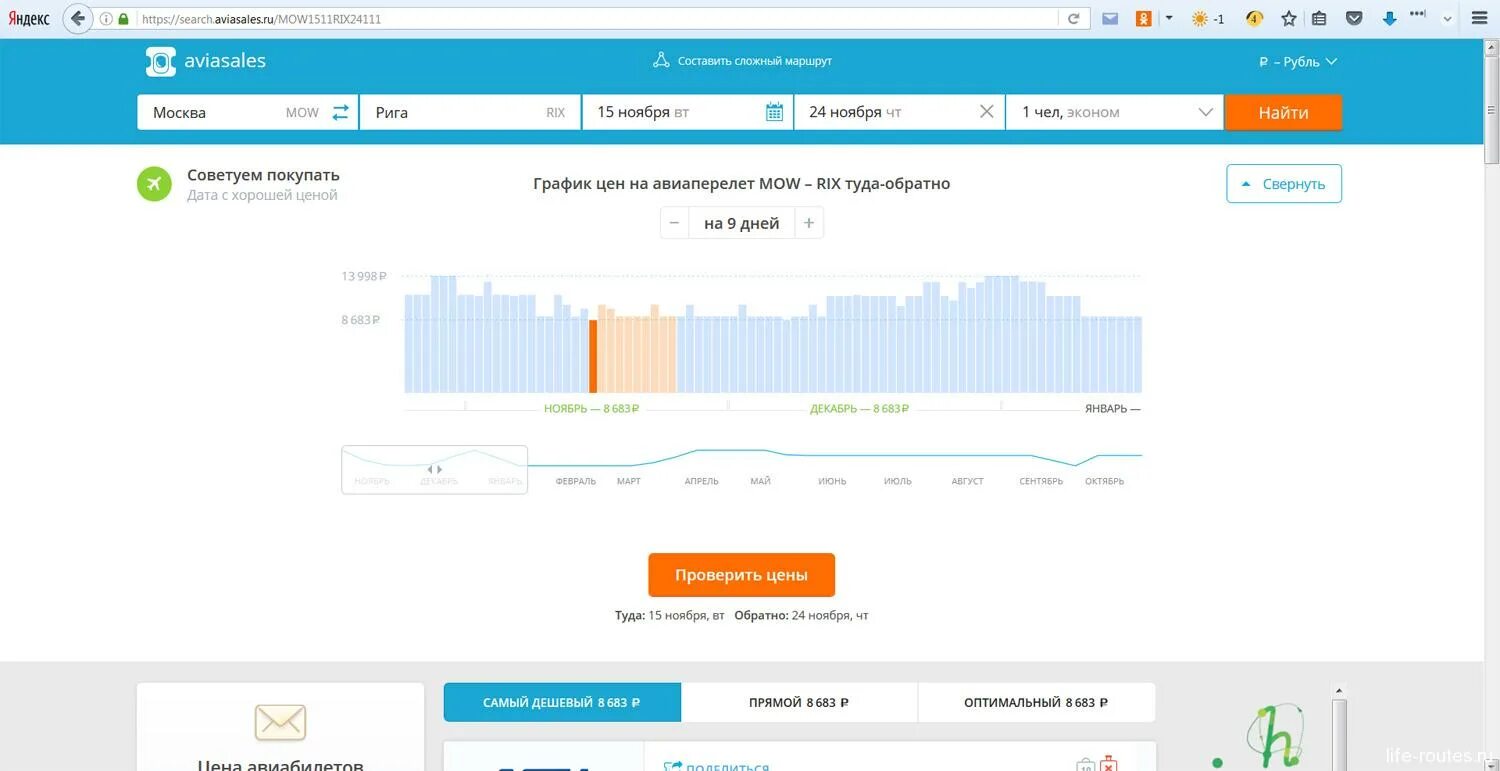The height and width of the screenshot is (771, 1500).
Task: Click the baggage icon on ticket card
Action: 1086,765
